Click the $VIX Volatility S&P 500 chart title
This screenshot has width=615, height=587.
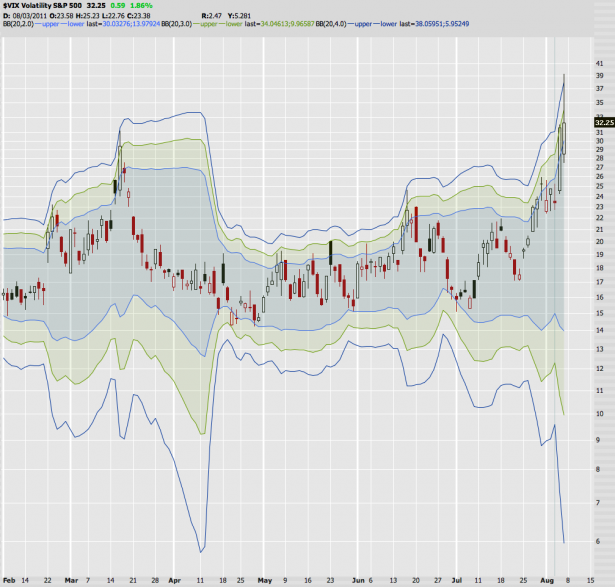(41, 6)
